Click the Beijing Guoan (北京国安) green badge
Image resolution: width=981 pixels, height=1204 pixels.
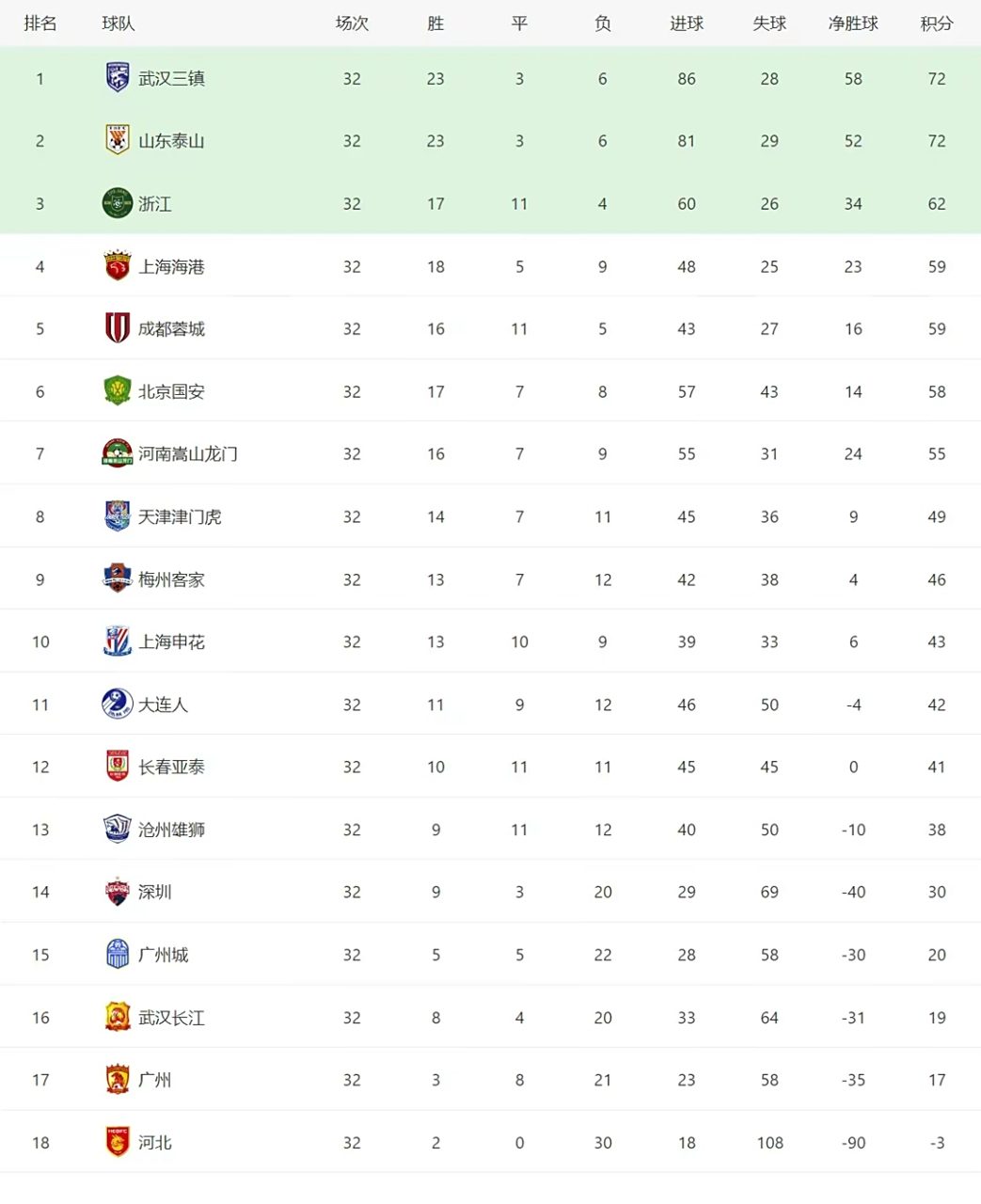coord(117,391)
